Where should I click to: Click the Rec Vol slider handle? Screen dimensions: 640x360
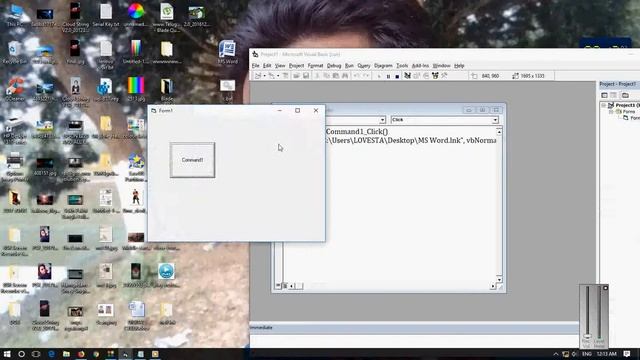pyautogui.click(x=587, y=336)
